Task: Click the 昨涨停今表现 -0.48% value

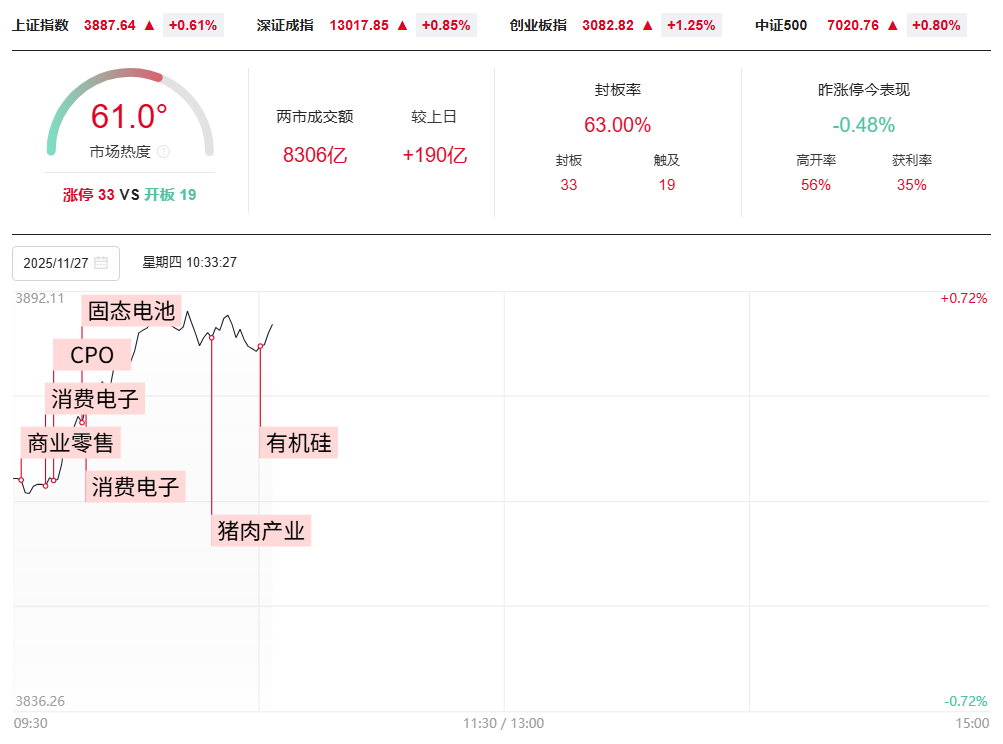Action: pos(863,125)
